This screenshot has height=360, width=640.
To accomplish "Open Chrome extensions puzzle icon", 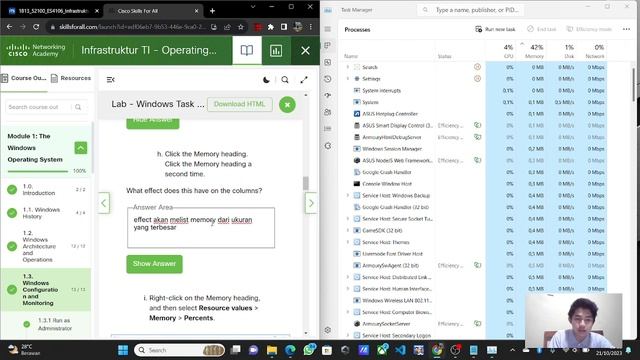I will pyautogui.click(x=271, y=27).
